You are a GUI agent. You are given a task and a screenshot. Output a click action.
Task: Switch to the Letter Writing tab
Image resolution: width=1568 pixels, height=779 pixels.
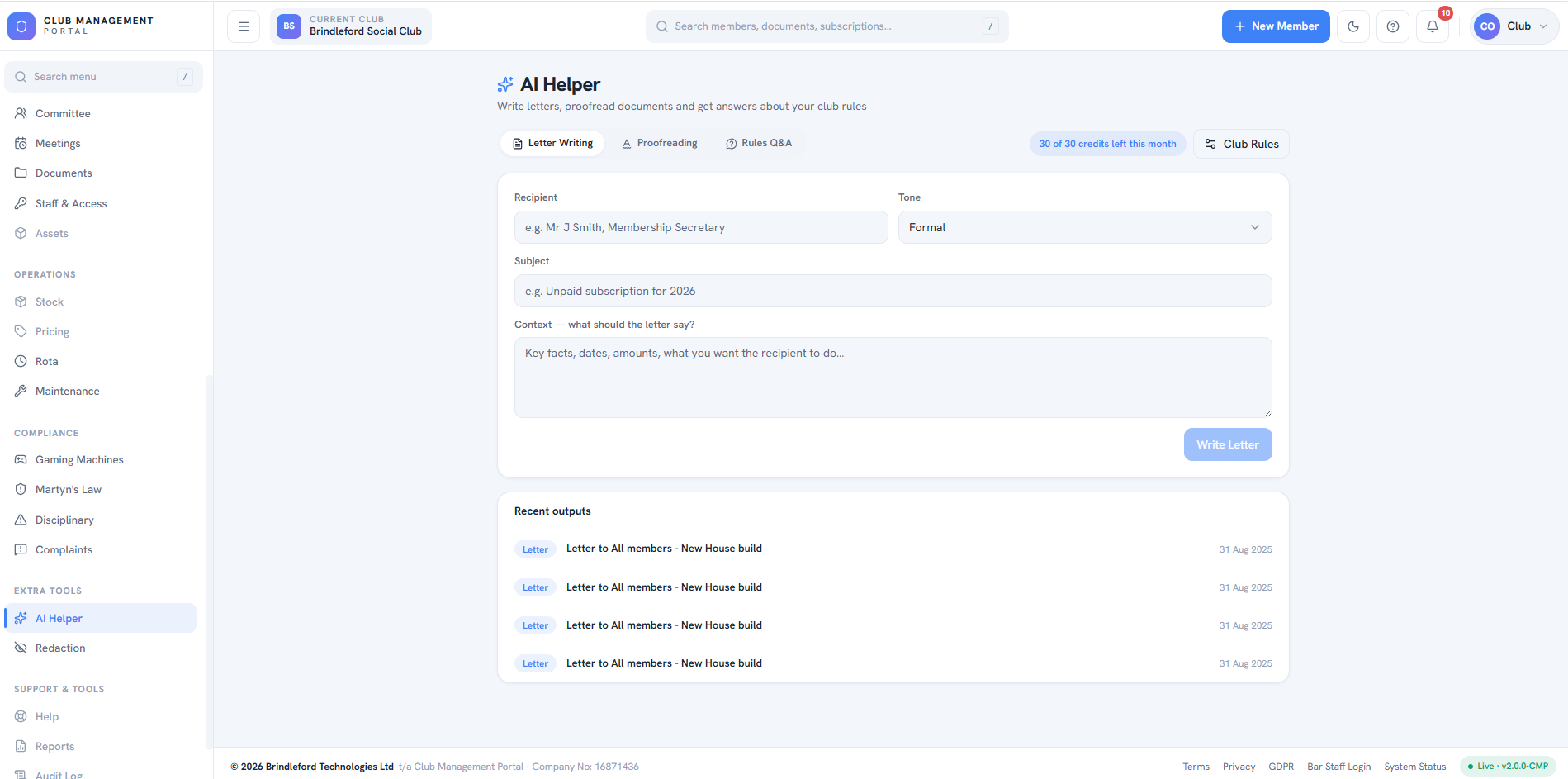tap(552, 143)
